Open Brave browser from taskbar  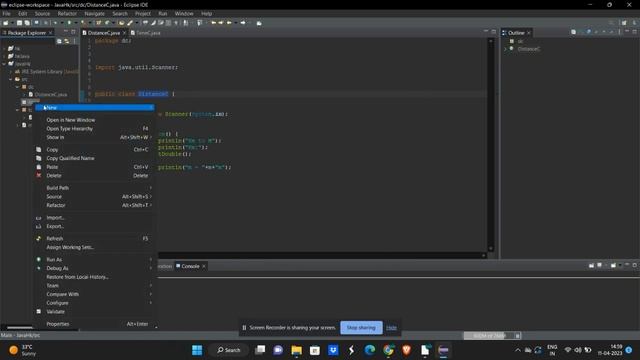coord(407,350)
